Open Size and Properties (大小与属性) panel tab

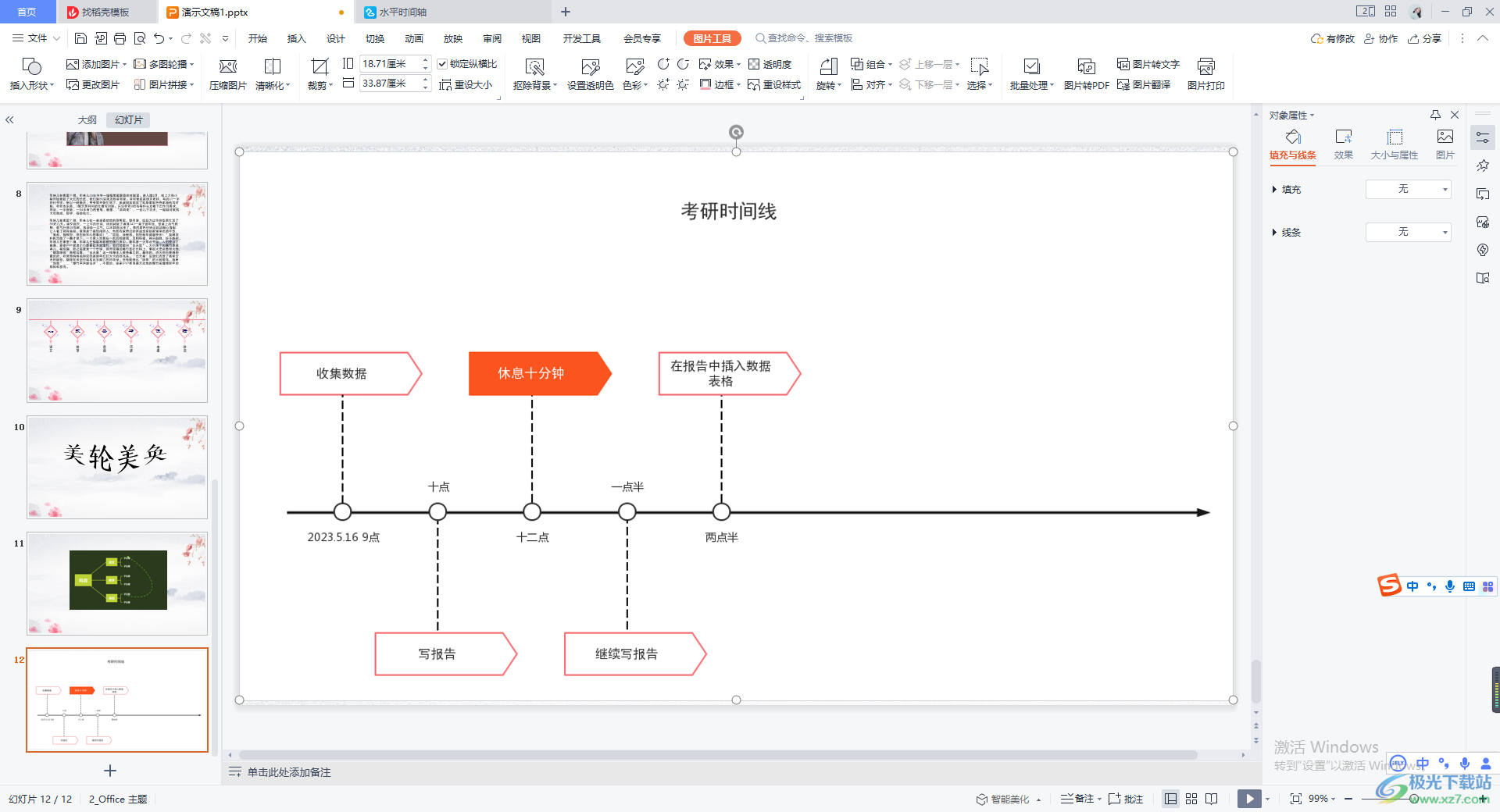[x=1394, y=144]
